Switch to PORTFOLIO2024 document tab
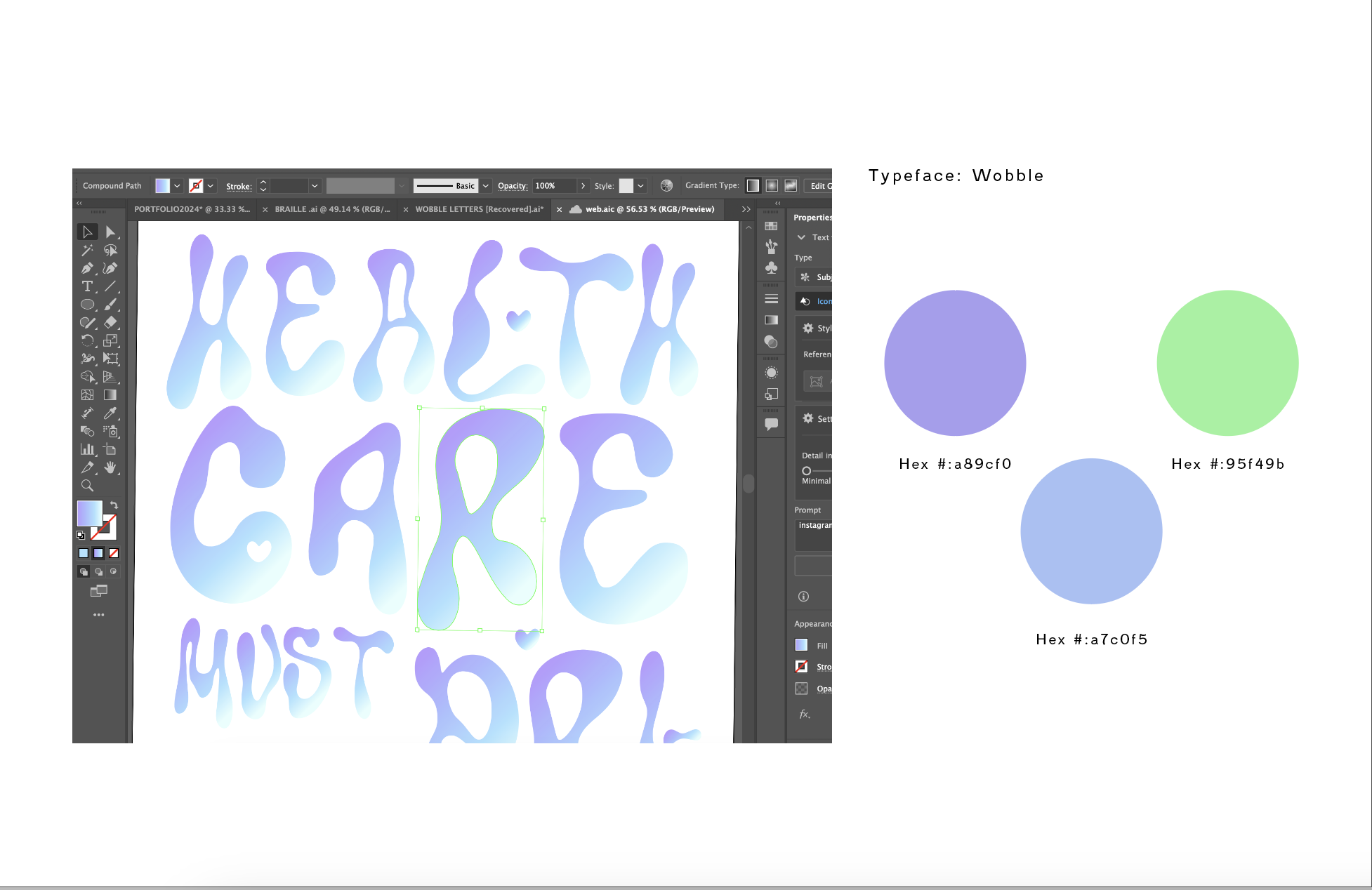 point(192,209)
